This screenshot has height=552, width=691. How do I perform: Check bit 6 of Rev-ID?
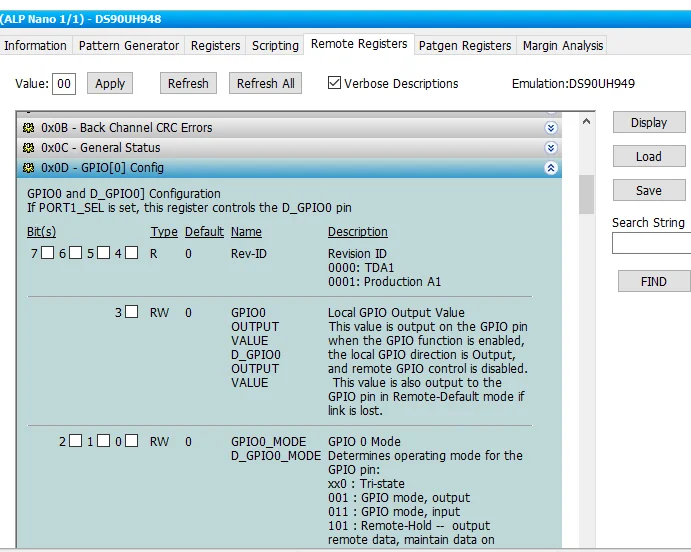[x=75, y=253]
